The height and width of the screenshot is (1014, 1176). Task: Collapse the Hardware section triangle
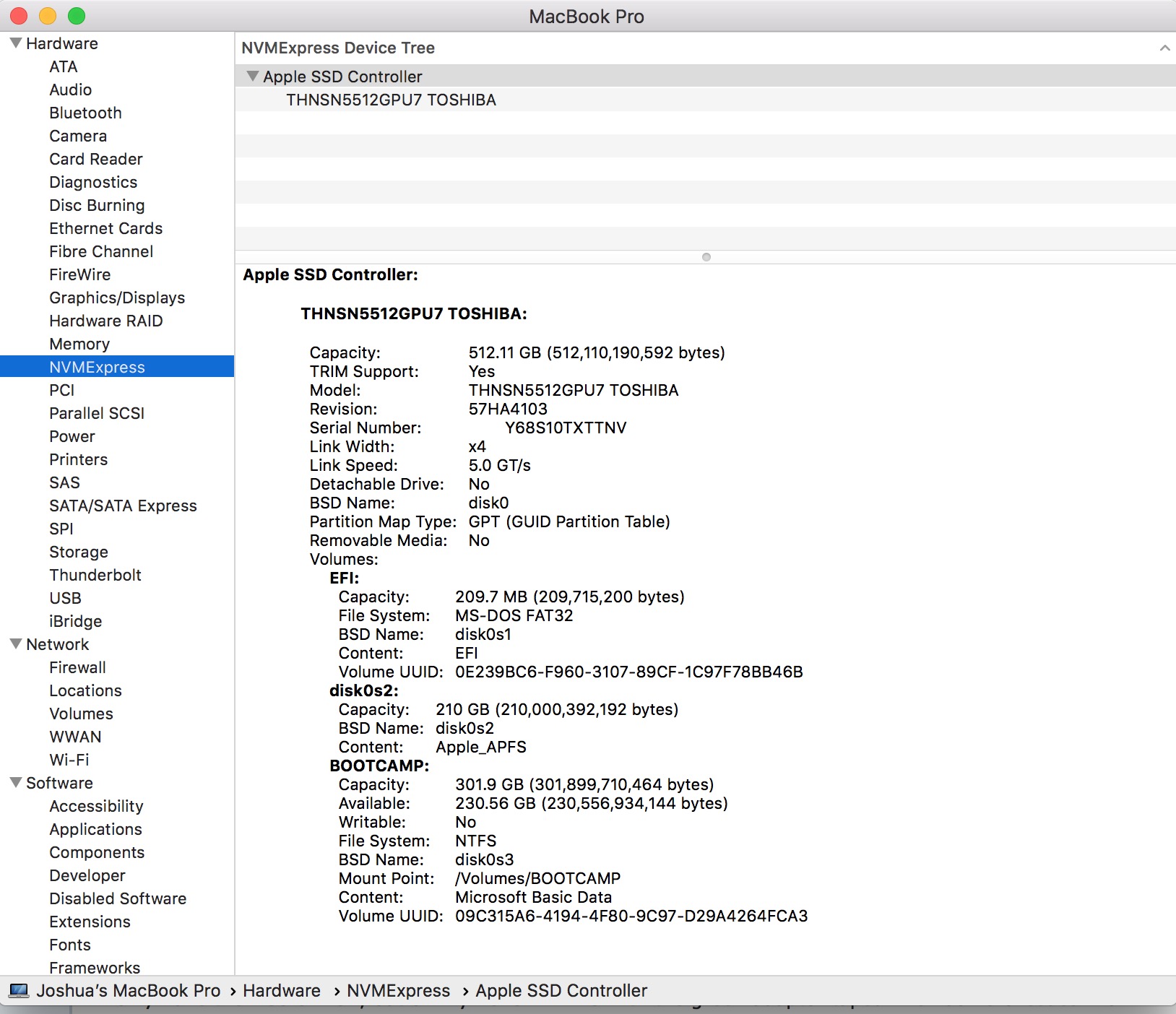point(16,43)
